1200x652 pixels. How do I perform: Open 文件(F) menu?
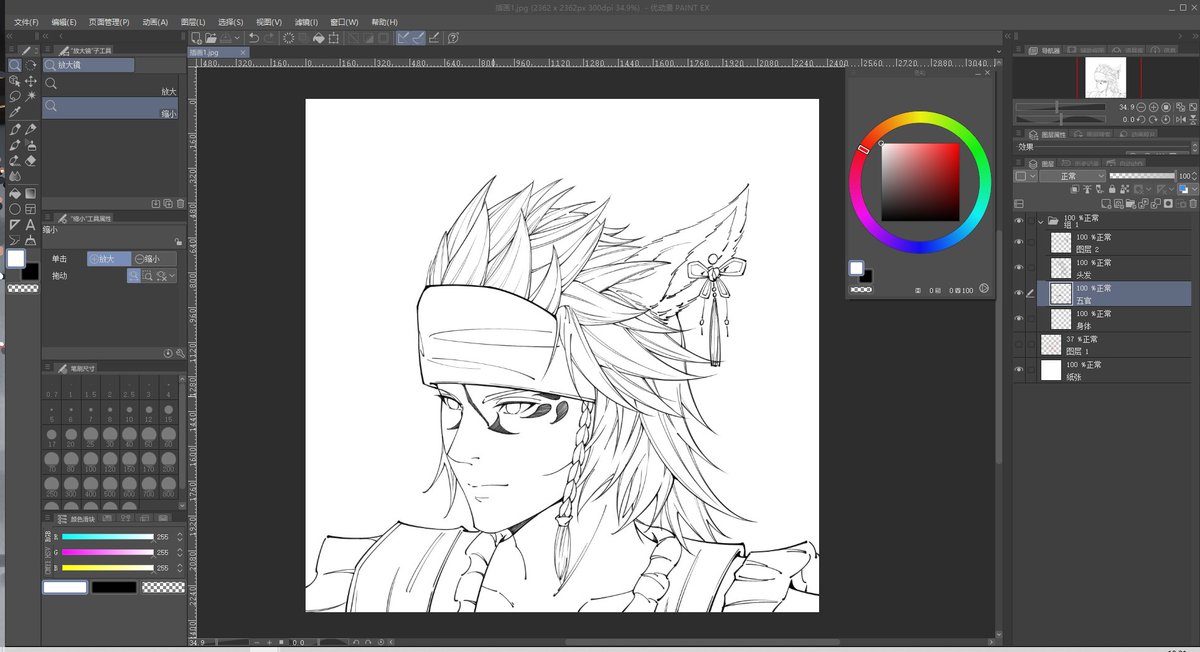[x=26, y=22]
